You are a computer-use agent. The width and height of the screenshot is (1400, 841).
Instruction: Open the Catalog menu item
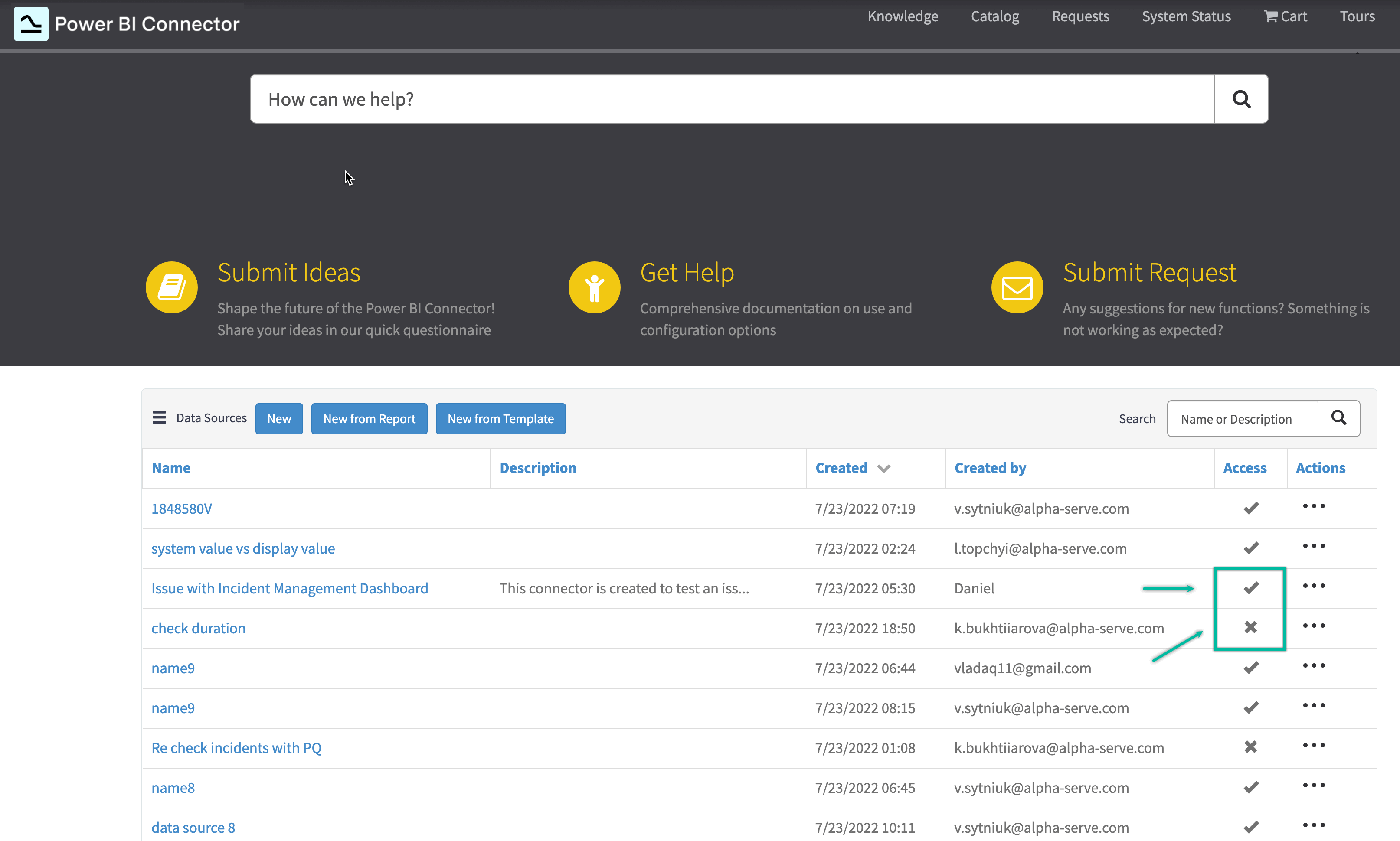(x=995, y=16)
